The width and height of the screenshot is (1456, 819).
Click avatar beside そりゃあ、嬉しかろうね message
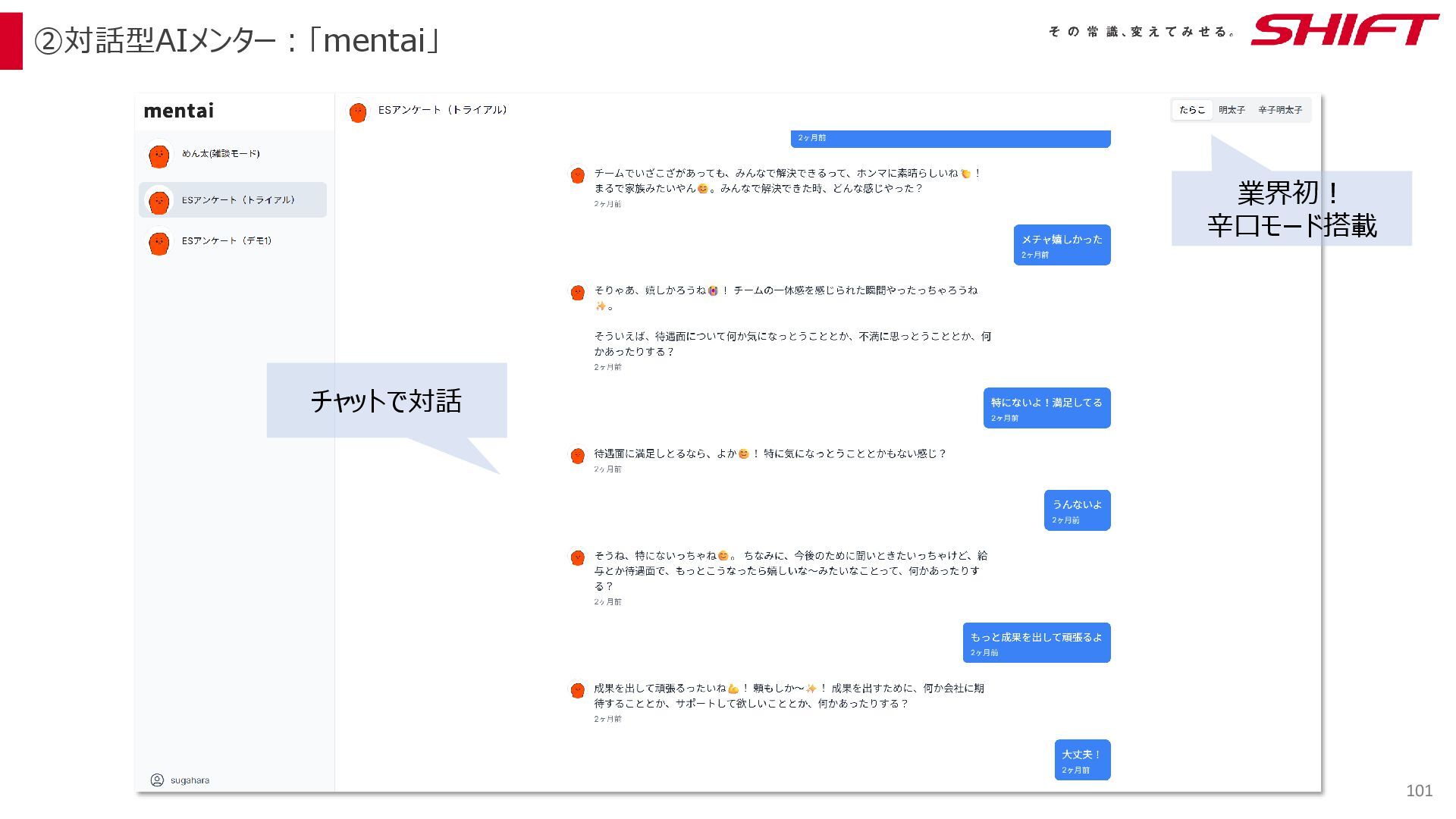point(578,292)
